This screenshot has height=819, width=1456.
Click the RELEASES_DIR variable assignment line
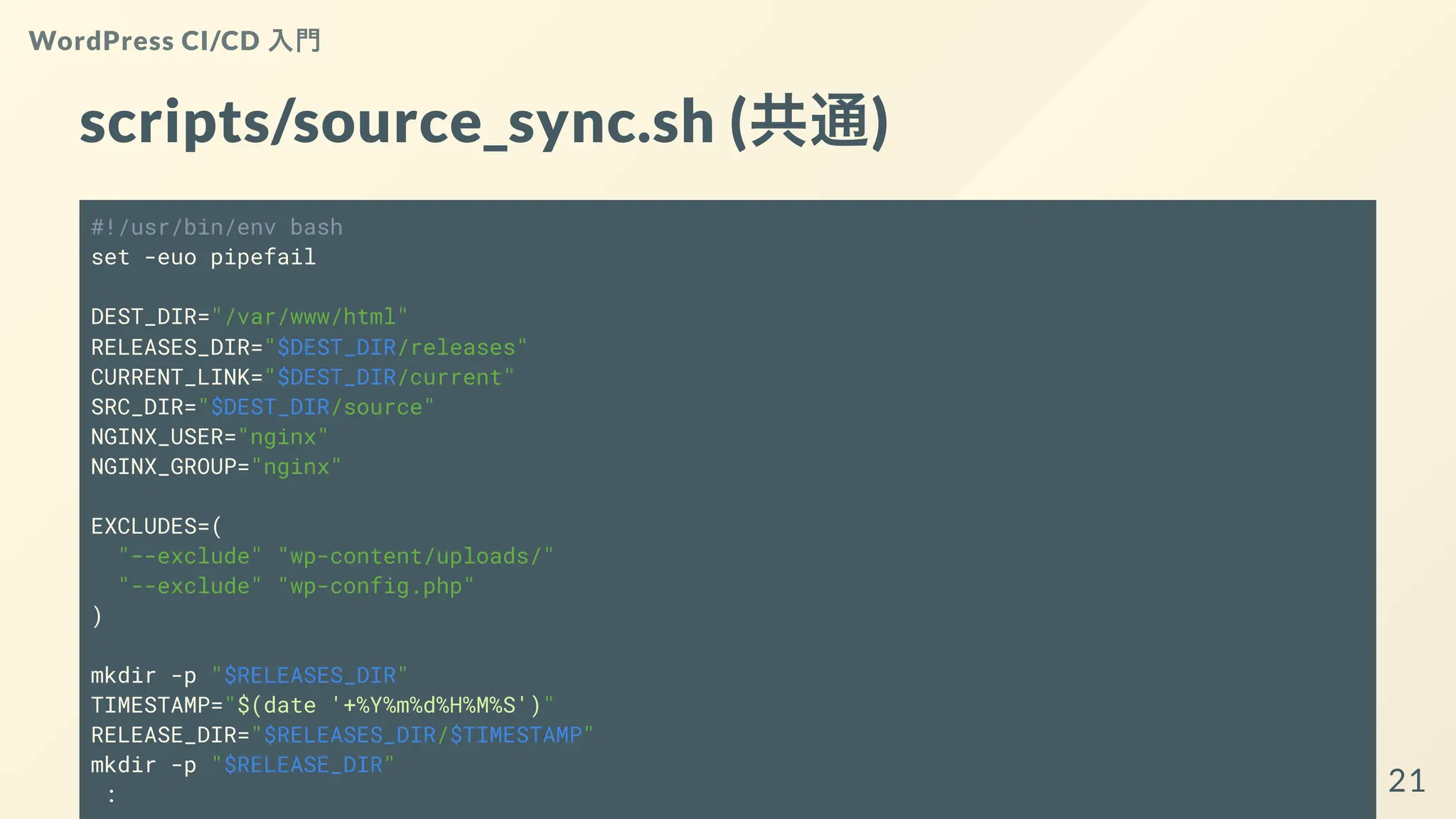[309, 348]
